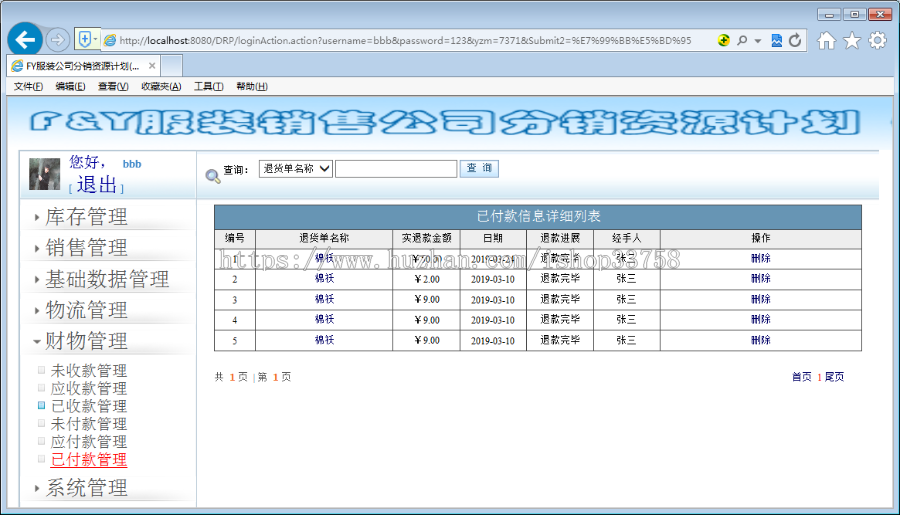Open 棉袄 link in row 4

324,319
